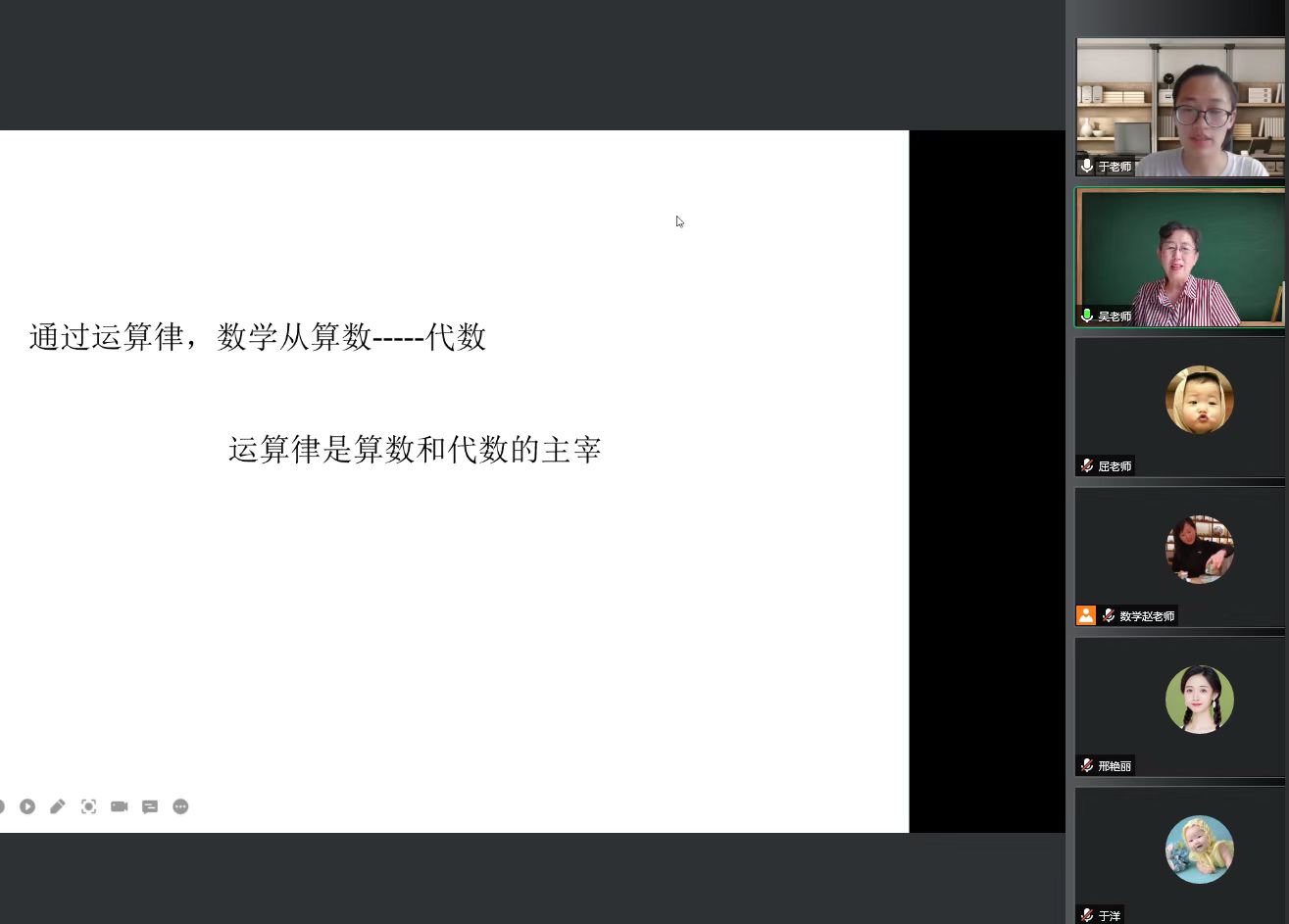Select the pencil annotation tool in slide toolbar
The height and width of the screenshot is (924, 1289).
click(x=58, y=806)
